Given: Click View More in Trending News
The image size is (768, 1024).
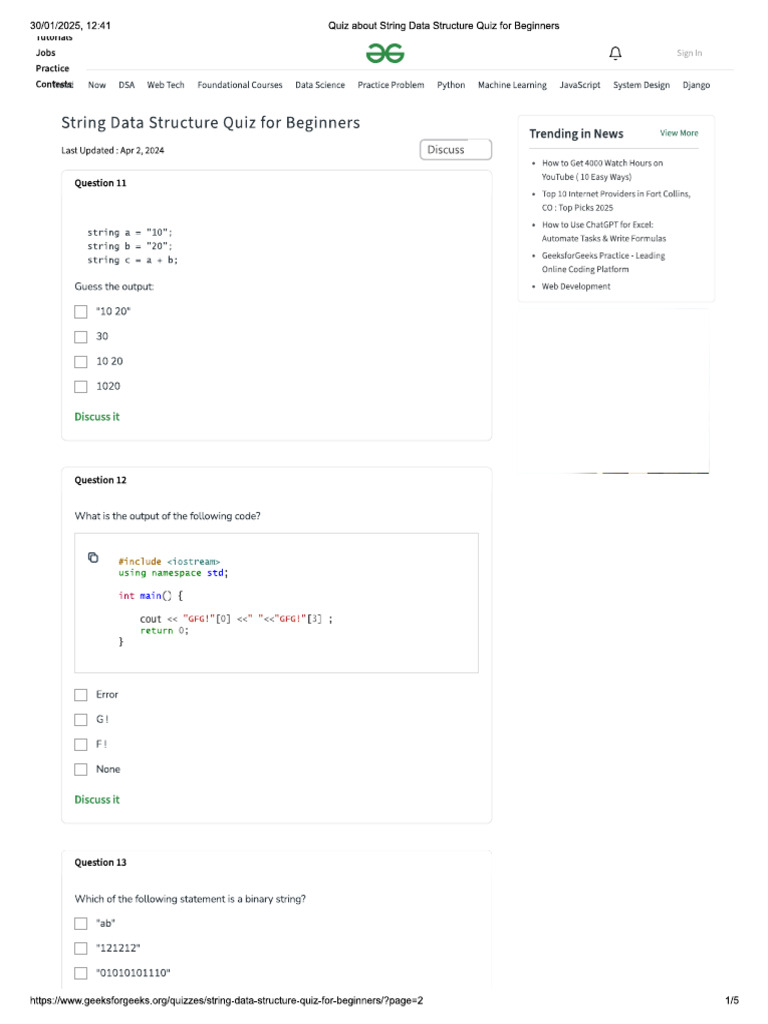Looking at the screenshot, I should [679, 133].
